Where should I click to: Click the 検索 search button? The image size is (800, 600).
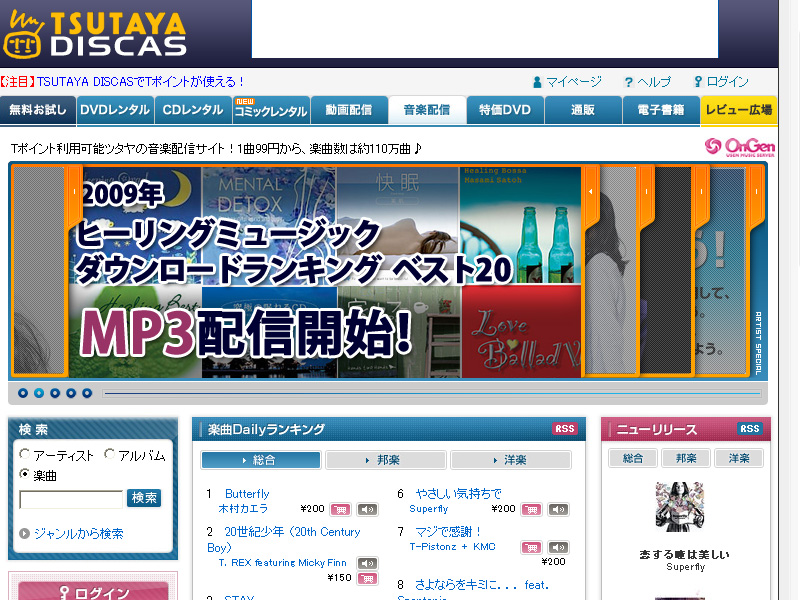coord(144,498)
